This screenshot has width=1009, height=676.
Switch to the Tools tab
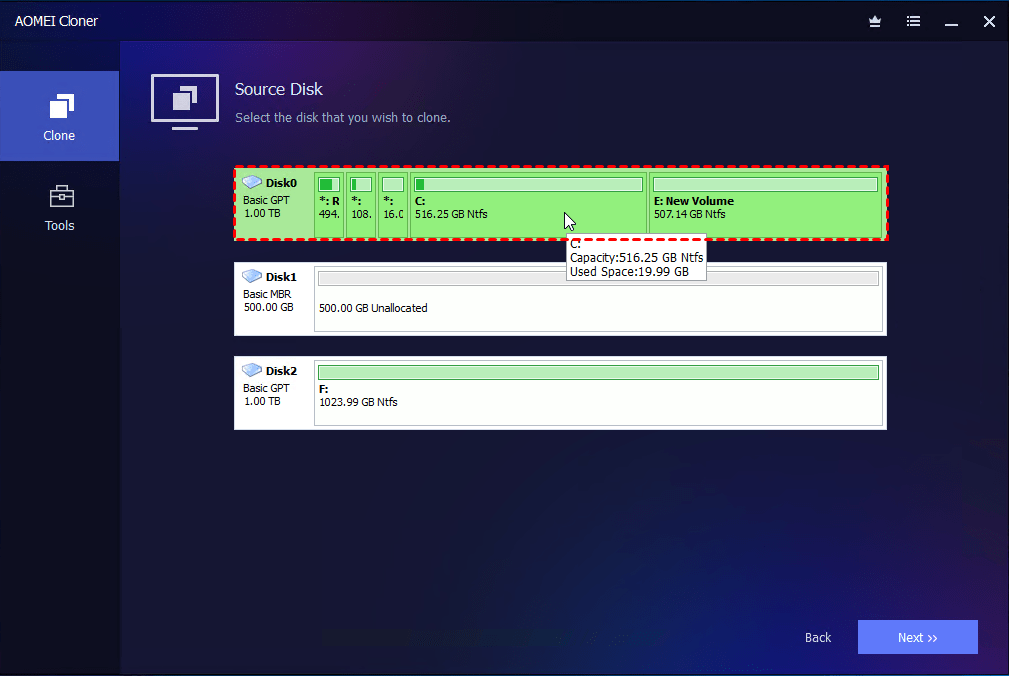click(59, 208)
